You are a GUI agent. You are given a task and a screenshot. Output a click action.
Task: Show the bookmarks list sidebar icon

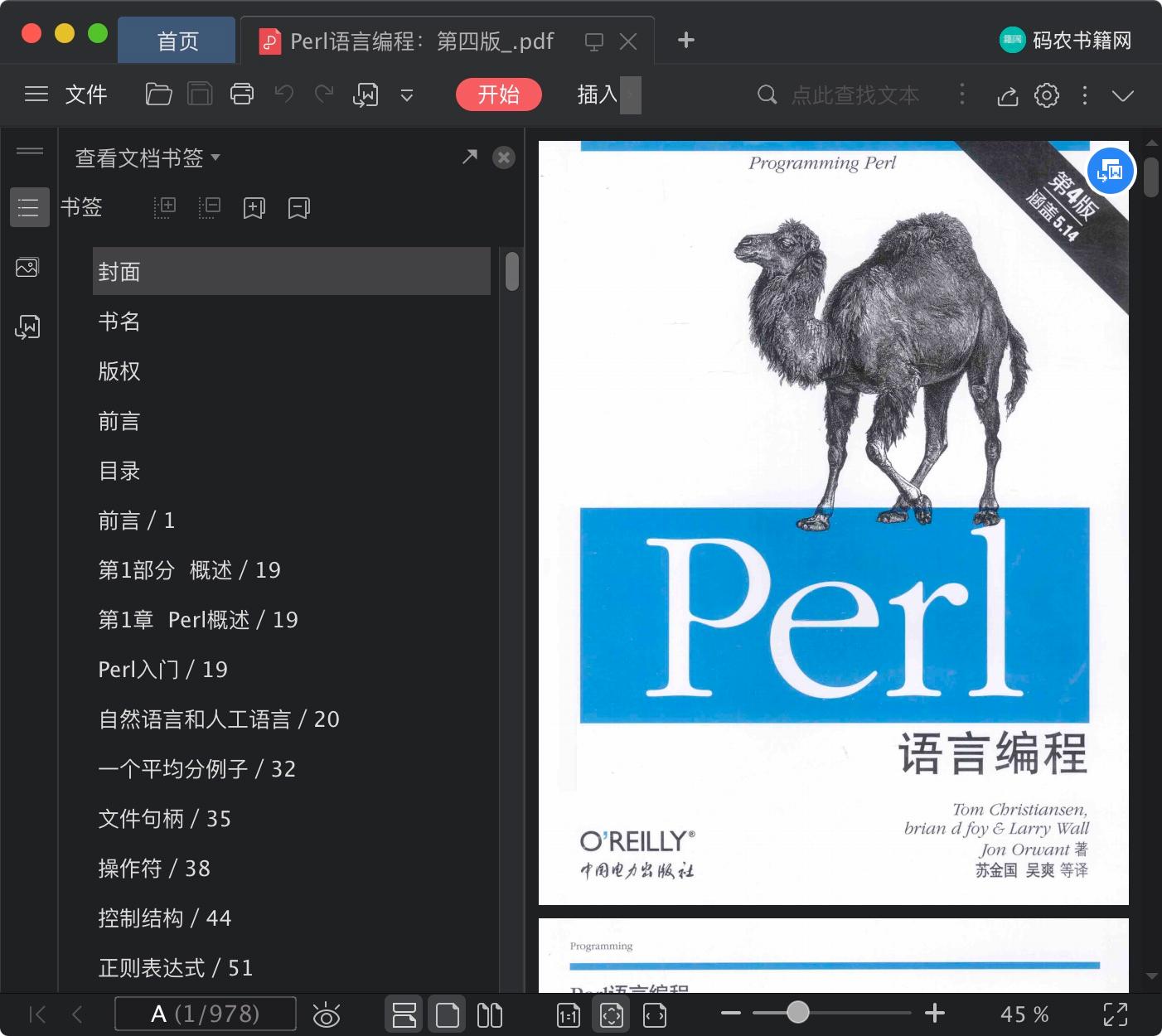28,207
